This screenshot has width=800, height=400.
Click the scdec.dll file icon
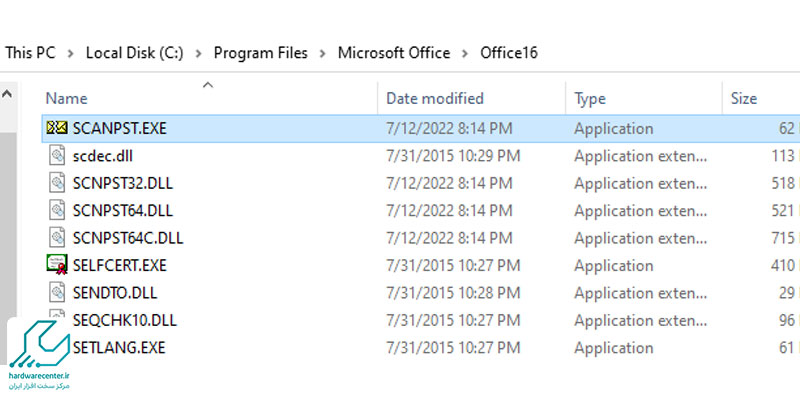click(57, 156)
